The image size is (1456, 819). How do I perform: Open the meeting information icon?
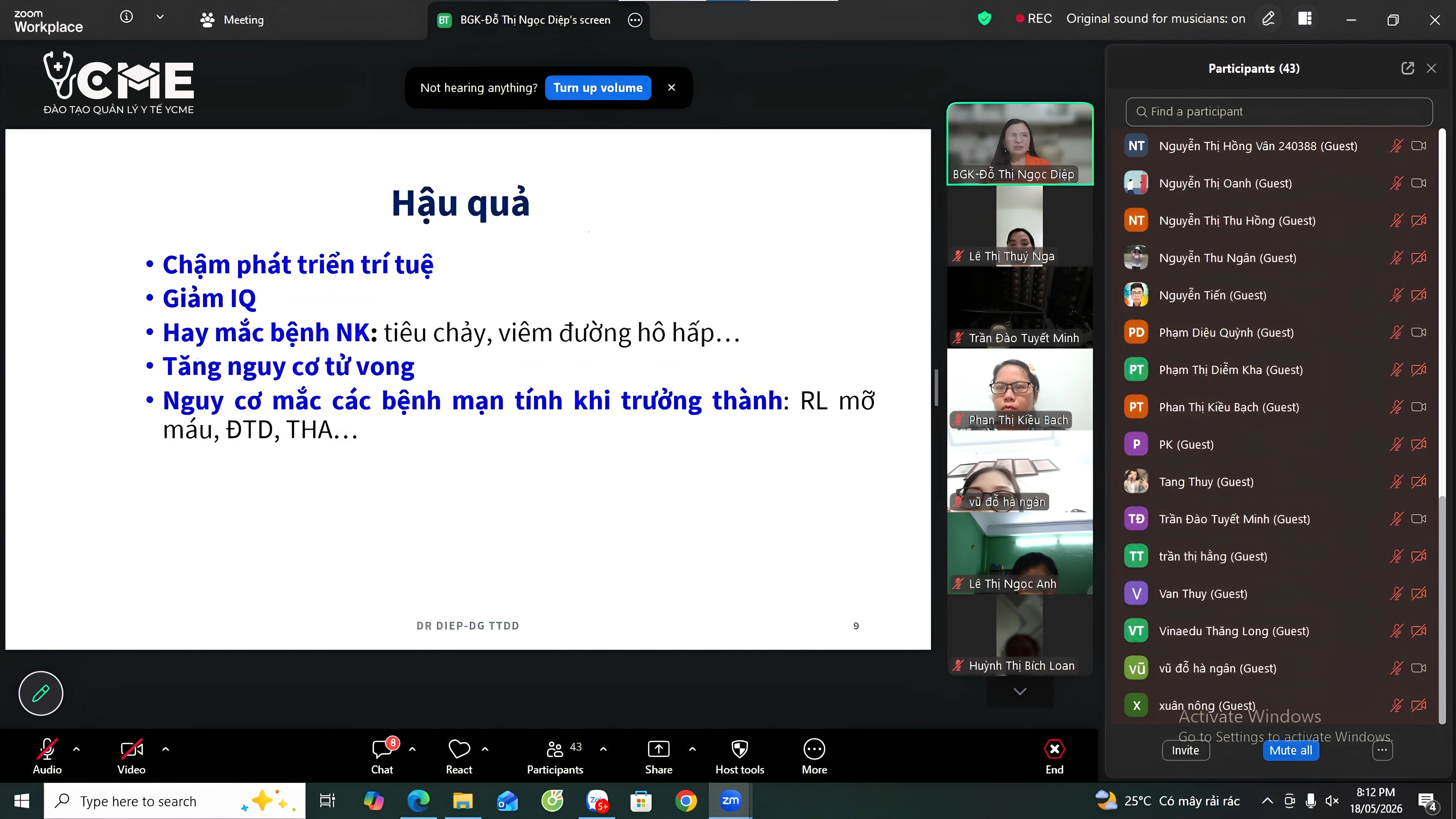tap(127, 17)
